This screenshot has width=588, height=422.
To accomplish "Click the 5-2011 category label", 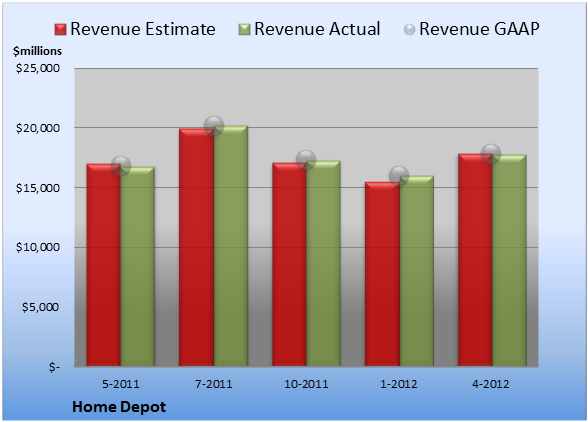I will (x=121, y=384).
